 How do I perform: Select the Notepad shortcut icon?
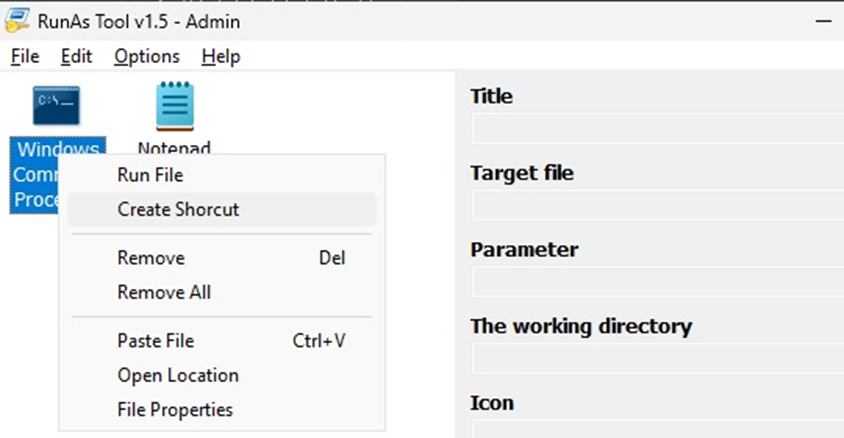[x=175, y=106]
